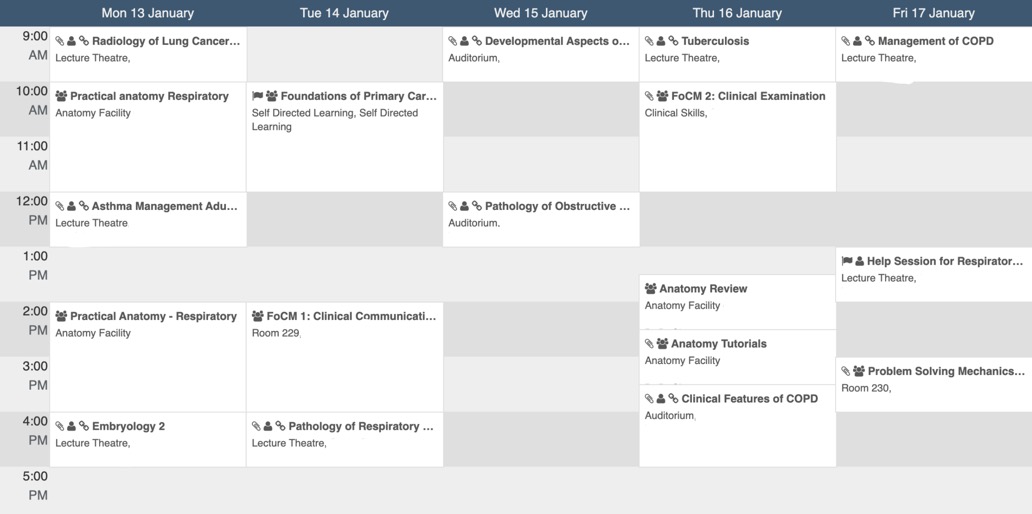The width and height of the screenshot is (1032, 514).
Task: Click empty Tuesday 9:00 AM time slot
Action: click(x=344, y=54)
